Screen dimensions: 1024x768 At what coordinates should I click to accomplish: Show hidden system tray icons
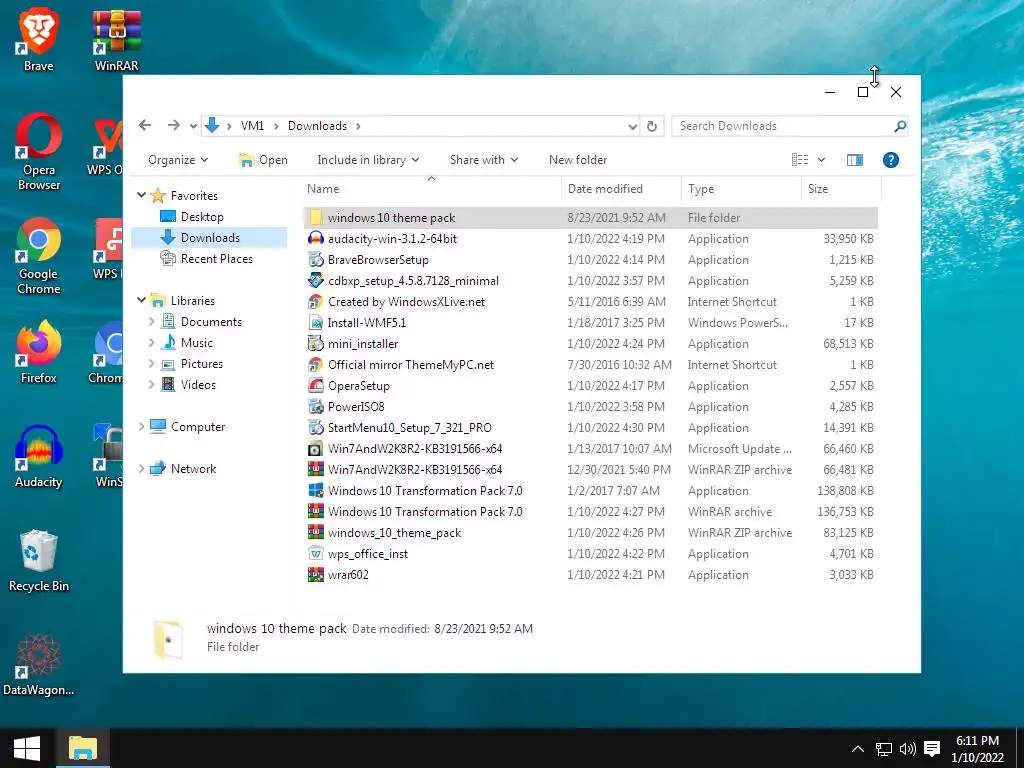[x=858, y=749]
